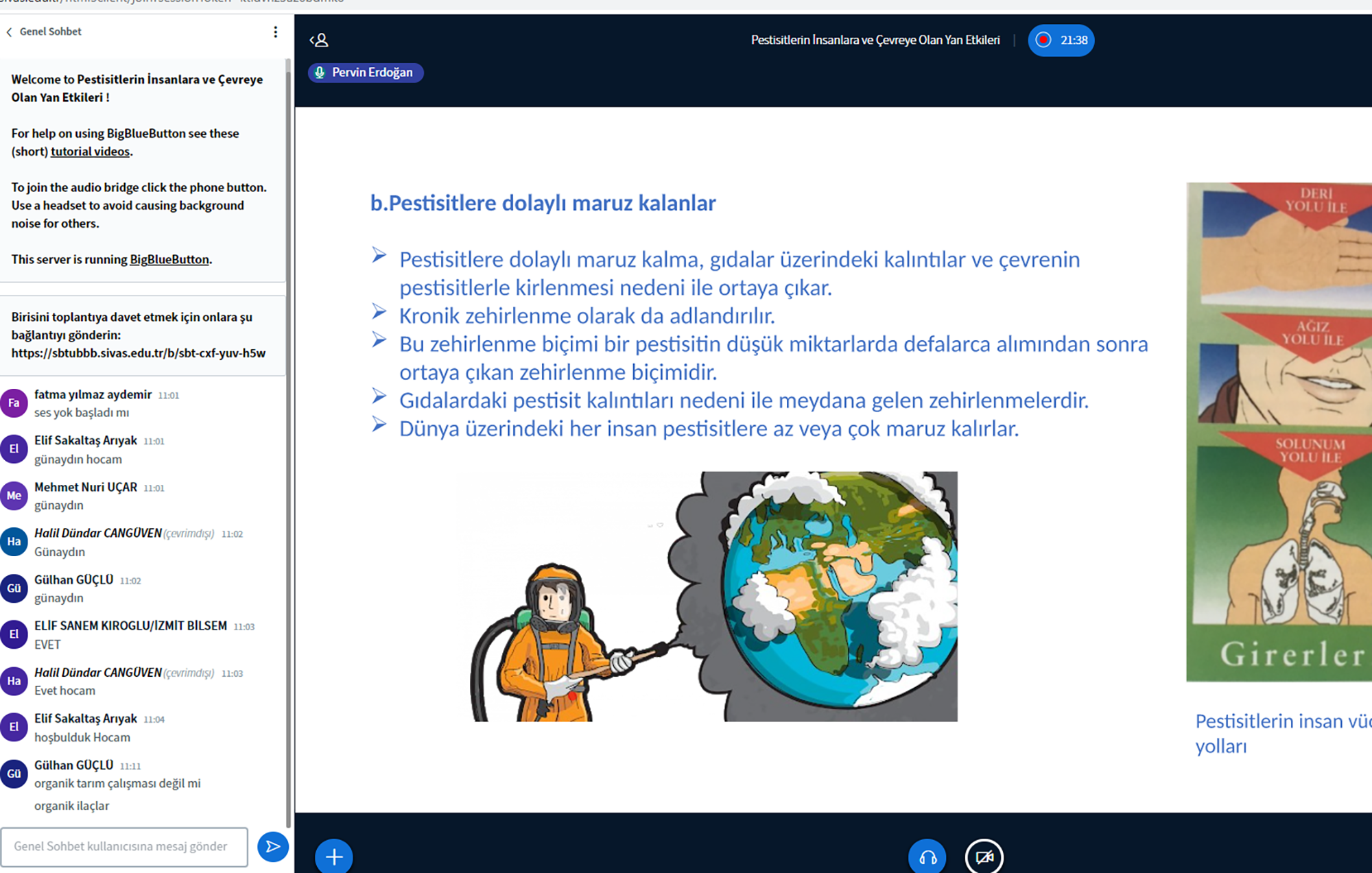Click the 'Genel Sohbet' header title

(50, 32)
